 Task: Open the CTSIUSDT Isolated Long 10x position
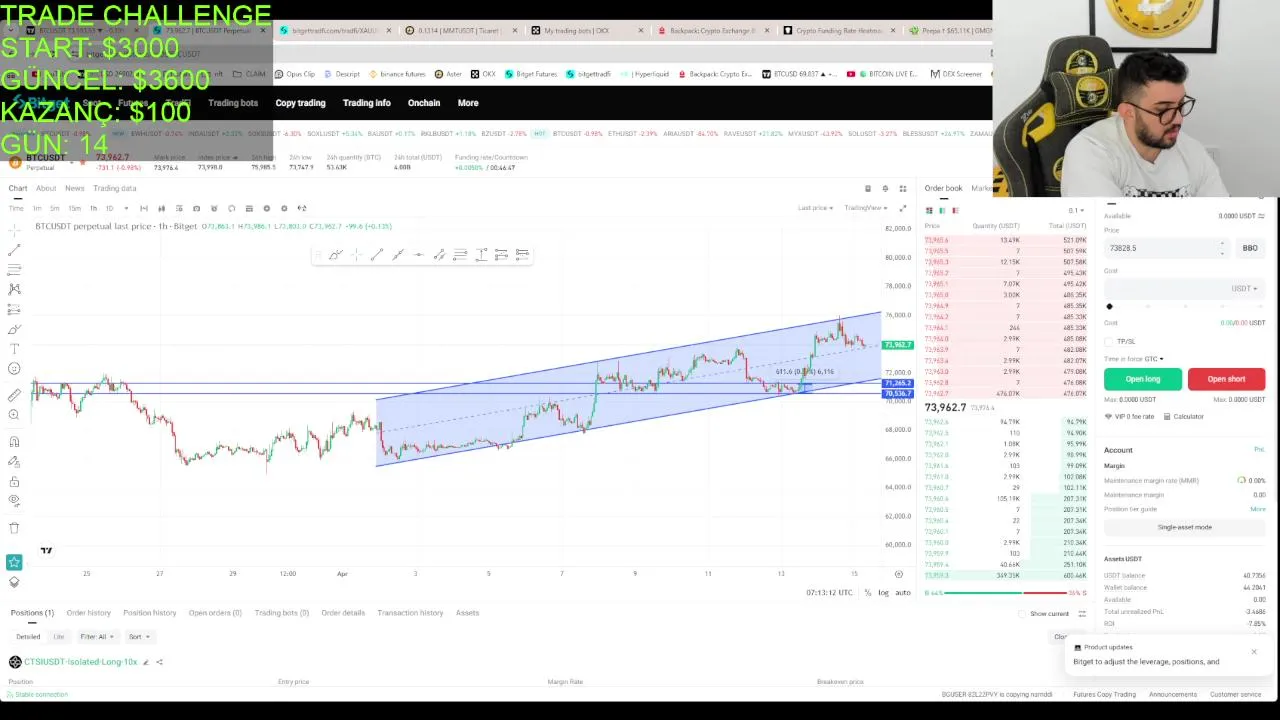(x=80, y=662)
